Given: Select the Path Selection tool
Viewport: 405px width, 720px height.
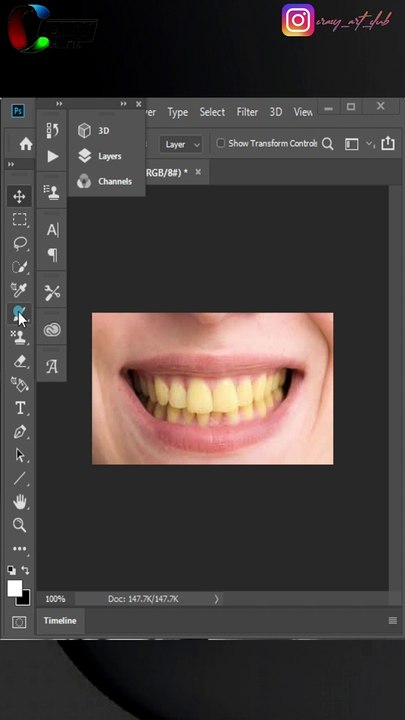Looking at the screenshot, I should pos(19,455).
